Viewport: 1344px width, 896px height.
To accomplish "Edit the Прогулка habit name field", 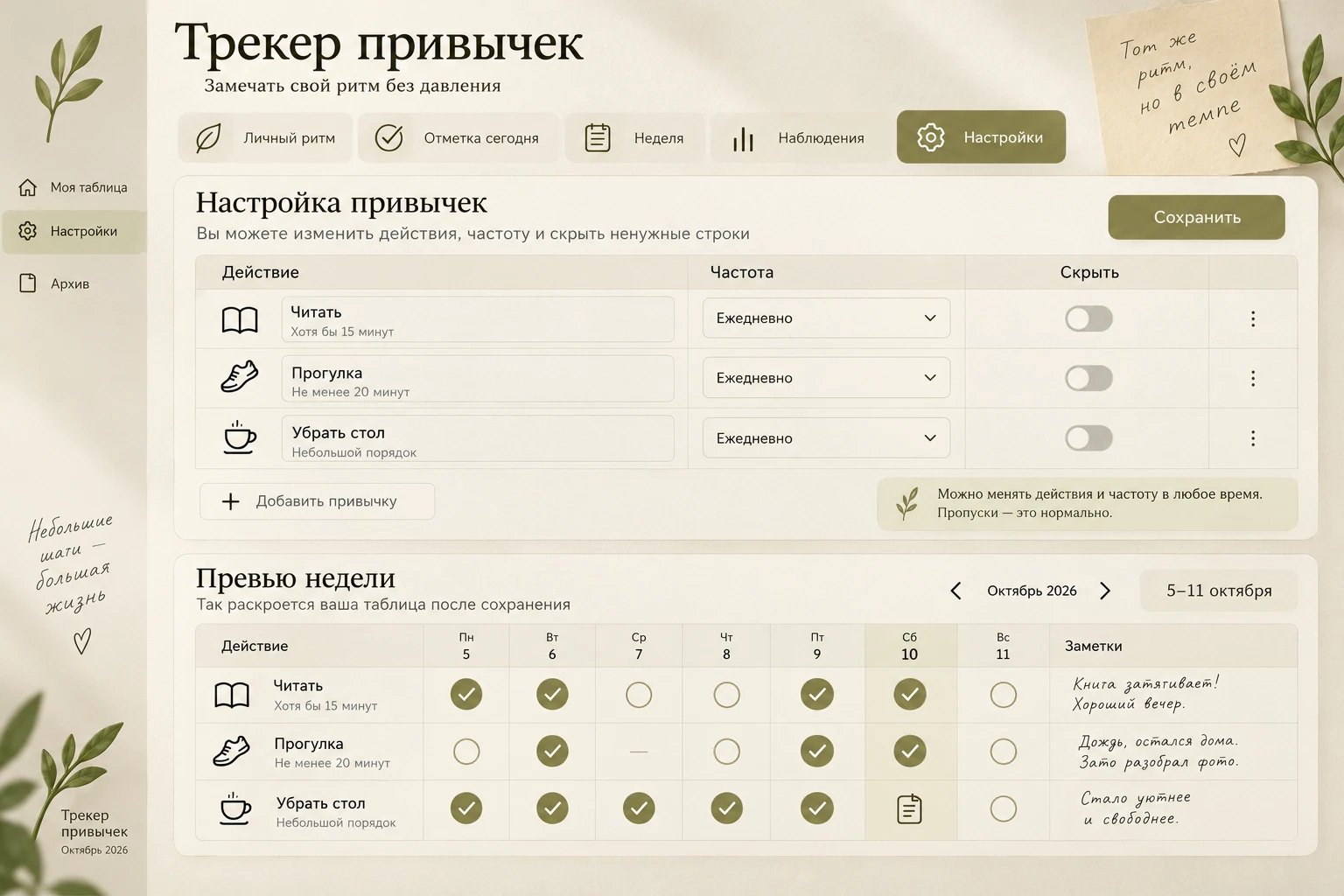I will [x=478, y=378].
